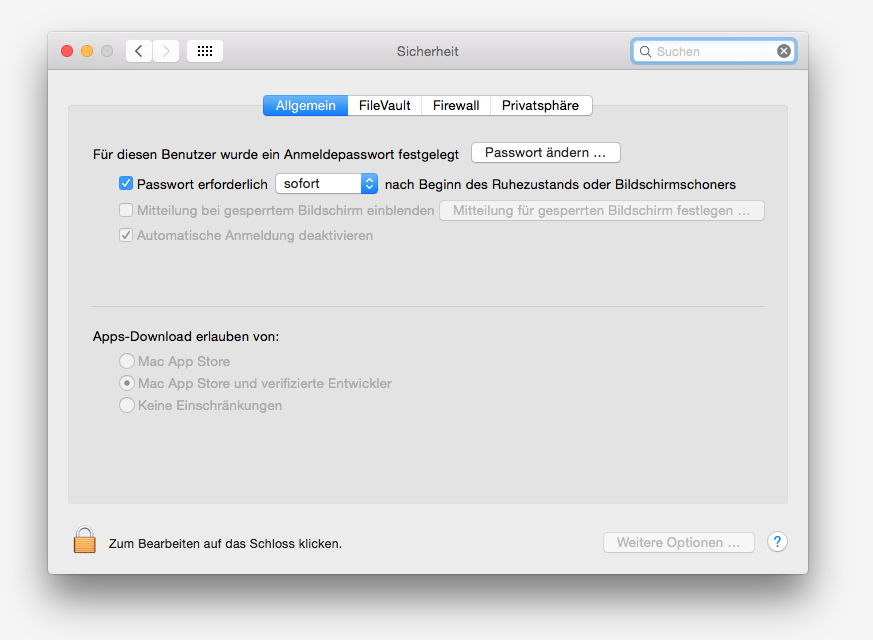
Task: Click the Passwort ändern button
Action: click(546, 153)
